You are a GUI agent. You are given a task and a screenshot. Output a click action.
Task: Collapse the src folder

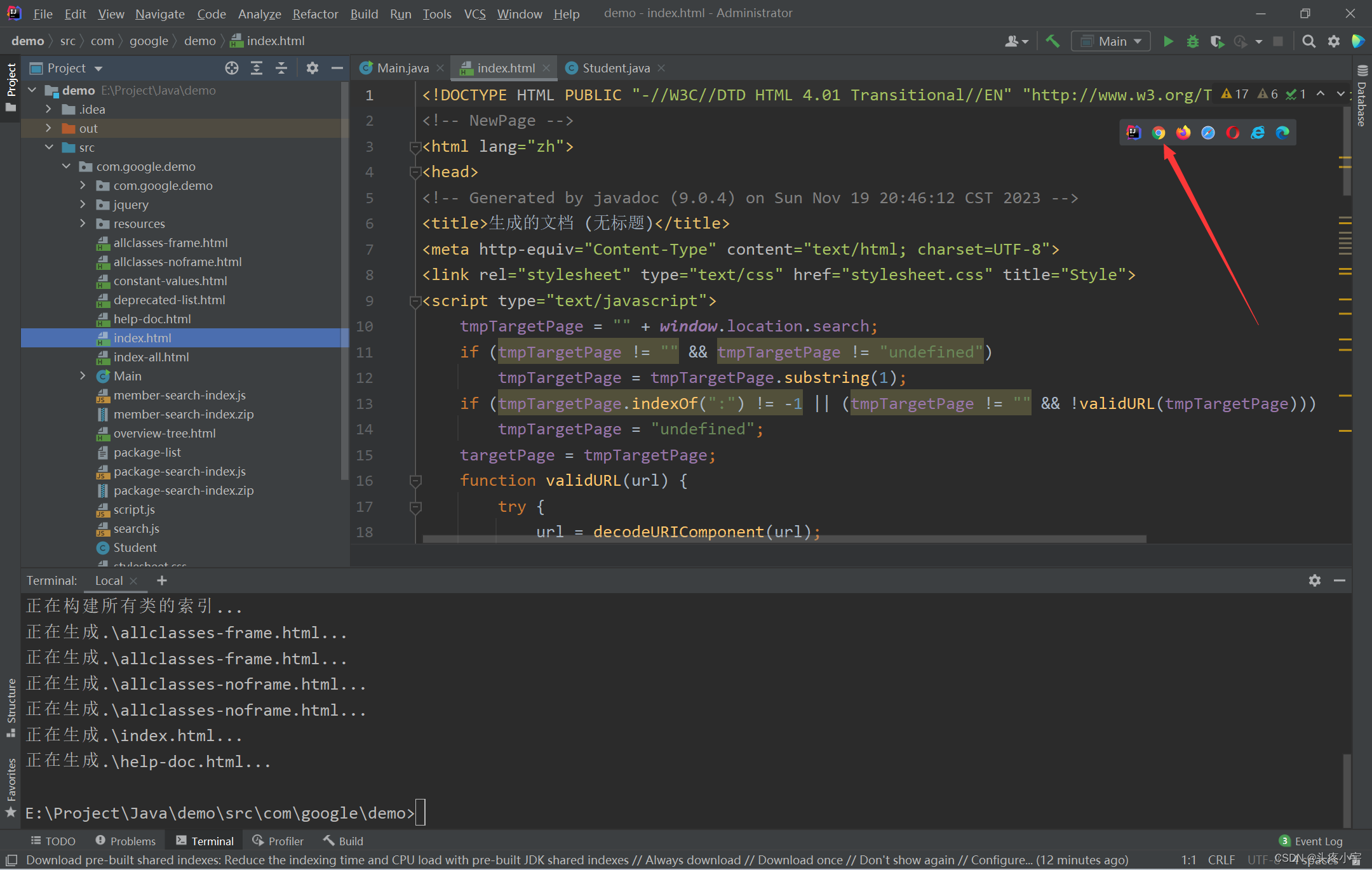[49, 147]
